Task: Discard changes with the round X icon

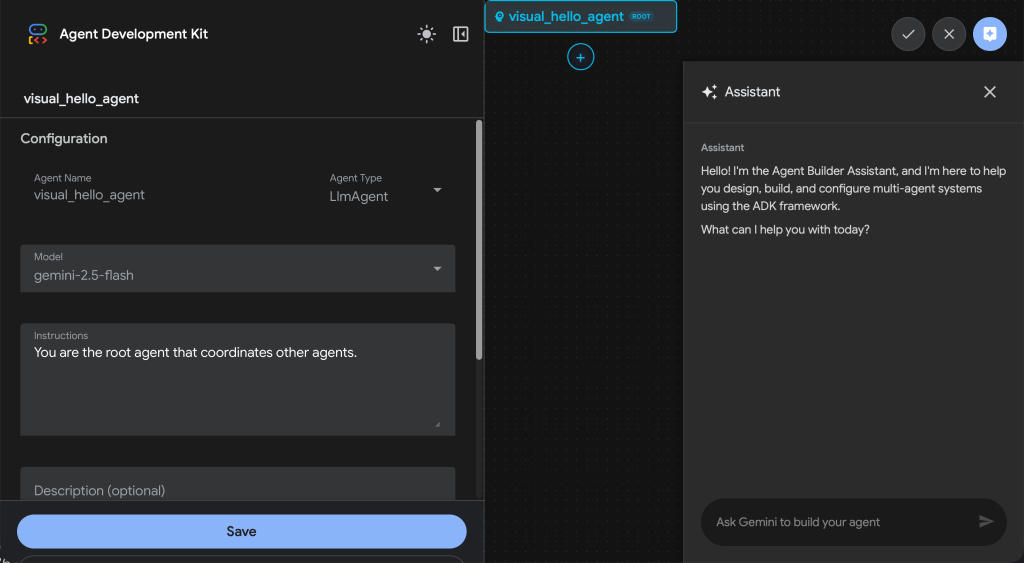Action: pyautogui.click(x=949, y=34)
